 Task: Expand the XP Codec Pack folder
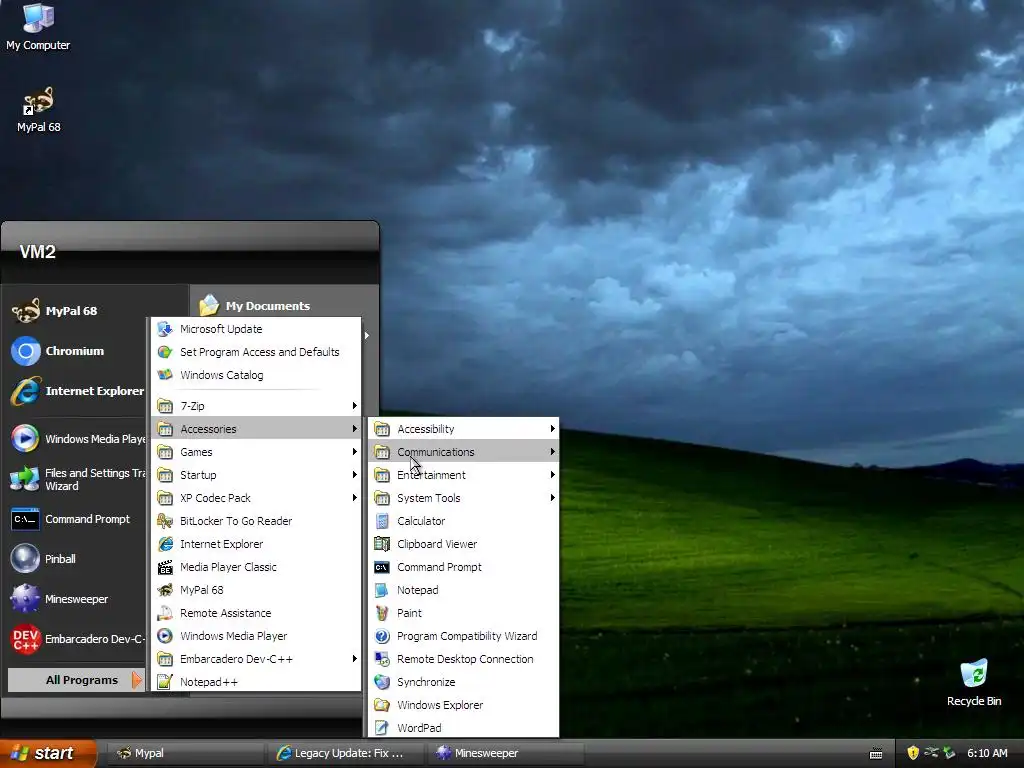256,498
